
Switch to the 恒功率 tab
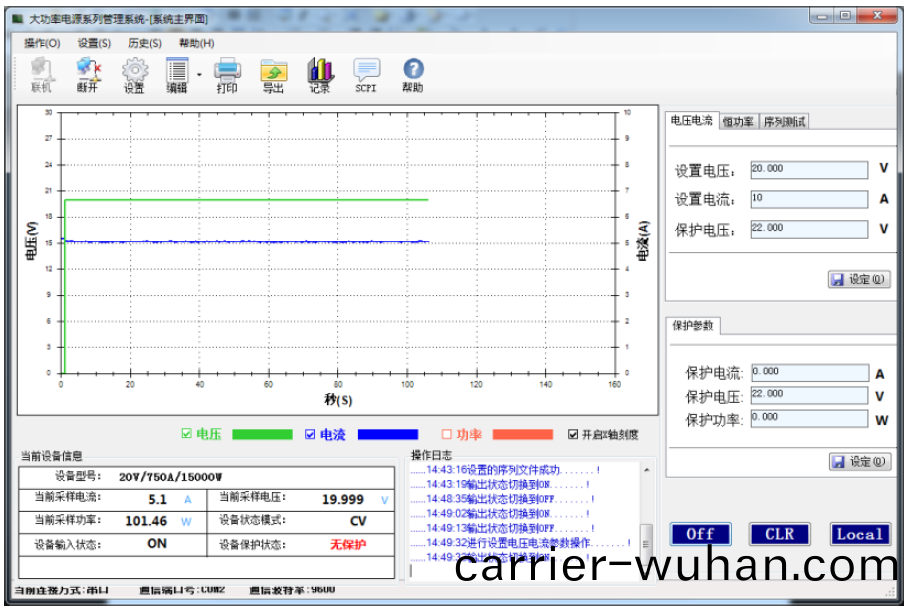point(738,122)
